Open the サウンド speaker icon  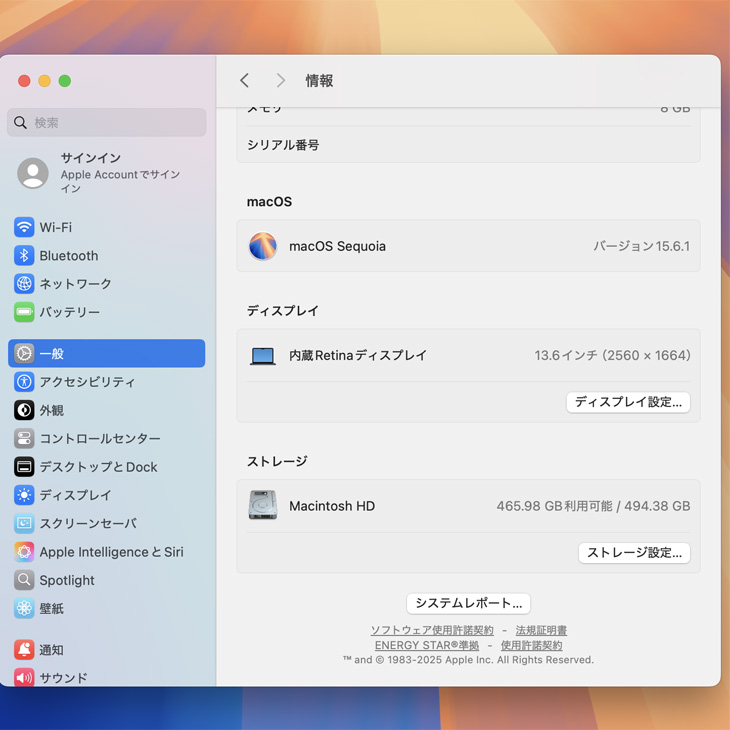point(24,677)
